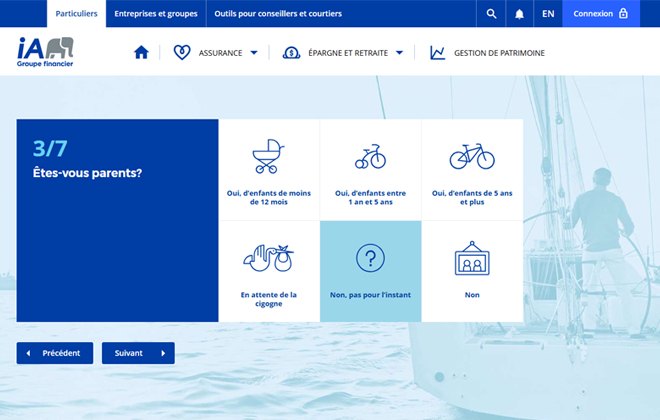Click the question mark circle icon
Image resolution: width=660 pixels, height=420 pixels.
pyautogui.click(x=370, y=259)
